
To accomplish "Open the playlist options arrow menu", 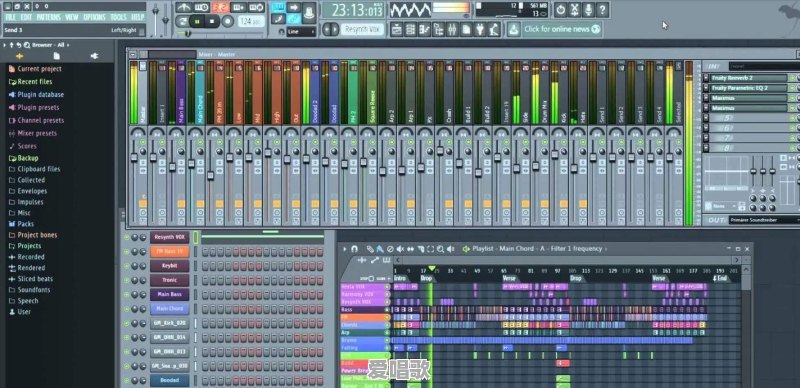I will (x=345, y=249).
